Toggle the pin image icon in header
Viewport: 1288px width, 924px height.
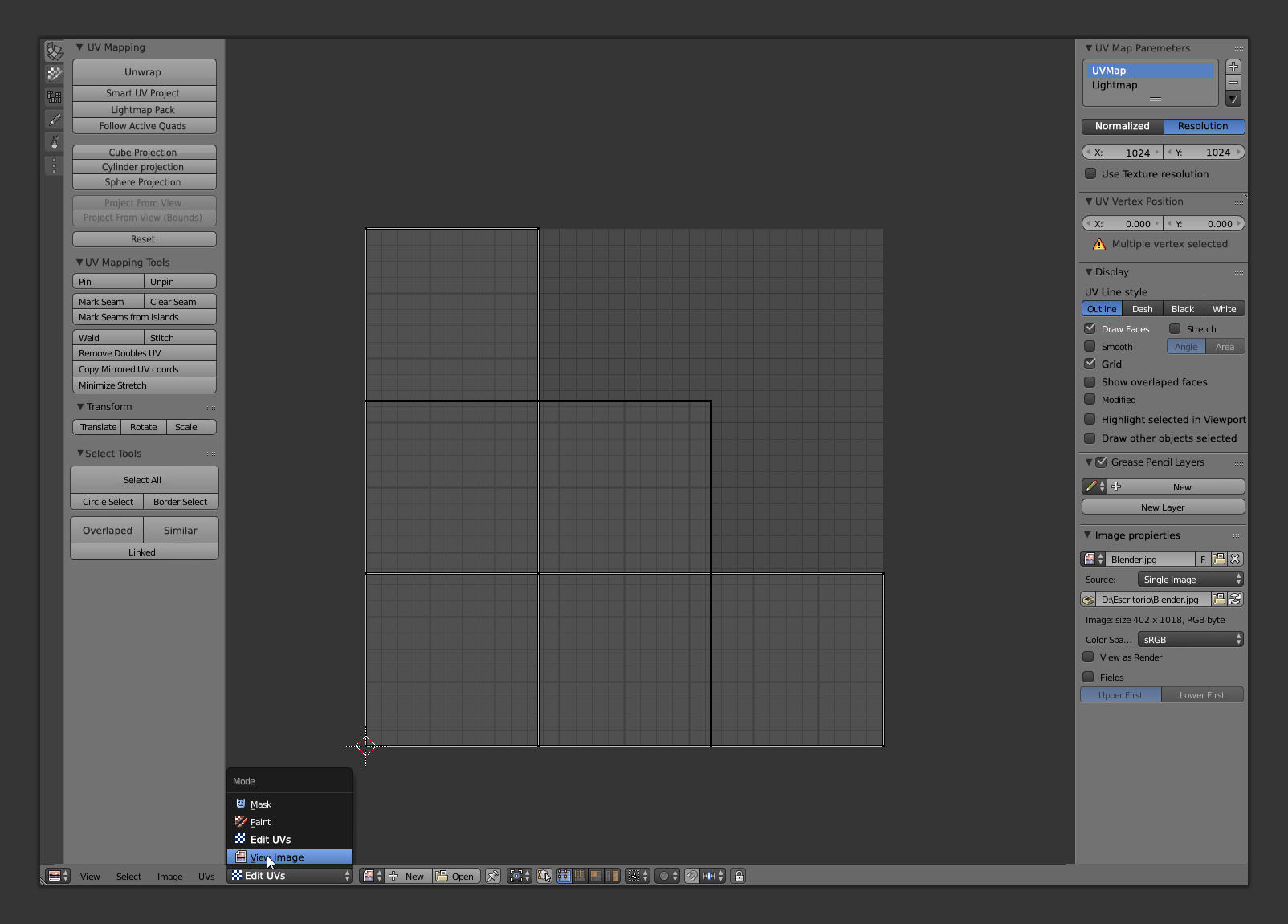(492, 876)
